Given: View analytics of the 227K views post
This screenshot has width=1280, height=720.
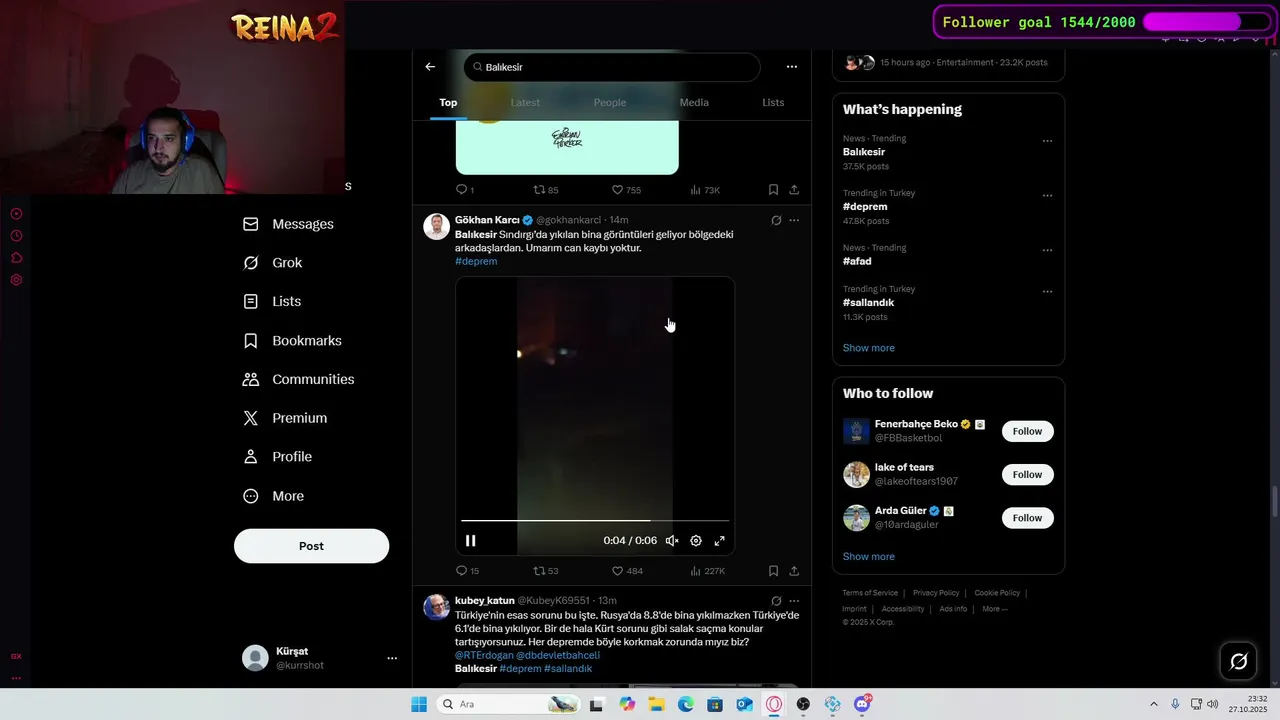Looking at the screenshot, I should coord(707,571).
